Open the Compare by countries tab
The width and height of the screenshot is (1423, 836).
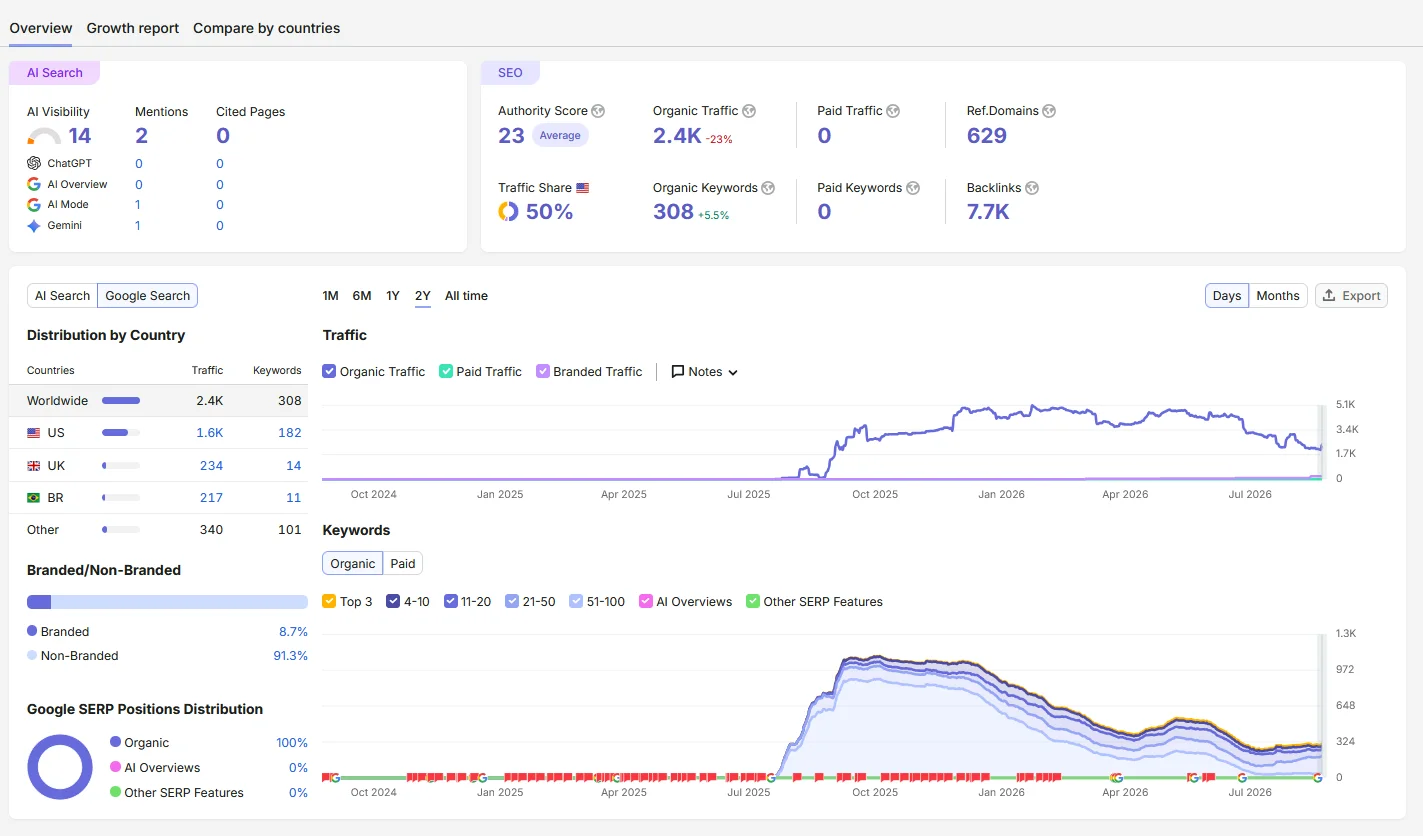coord(267,28)
